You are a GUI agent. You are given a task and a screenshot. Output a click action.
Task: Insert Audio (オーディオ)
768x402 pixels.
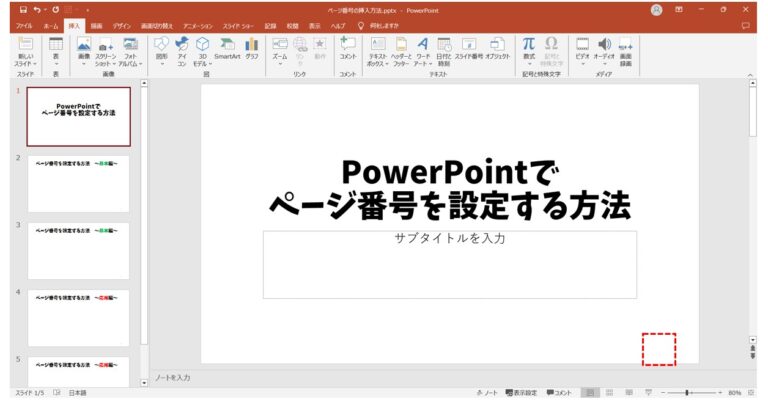click(x=604, y=51)
